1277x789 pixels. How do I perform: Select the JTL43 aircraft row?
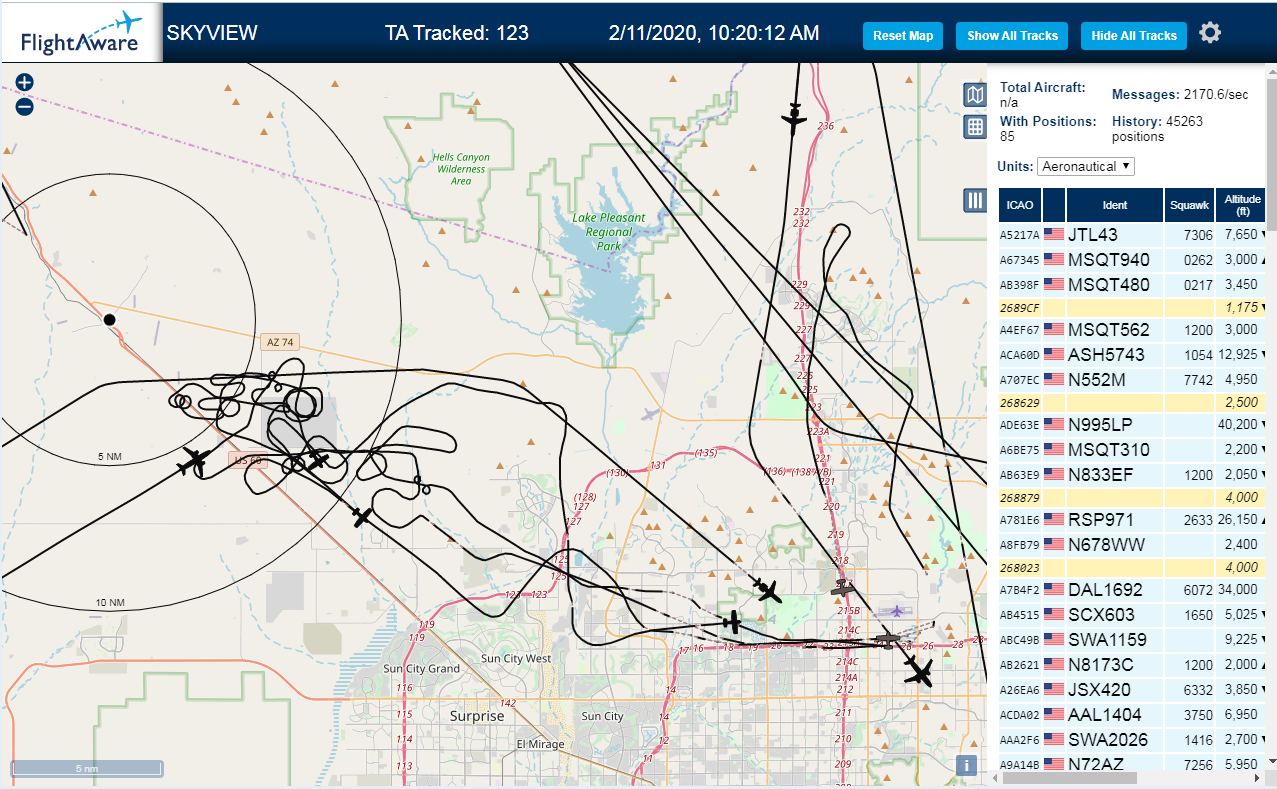[x=1132, y=234]
